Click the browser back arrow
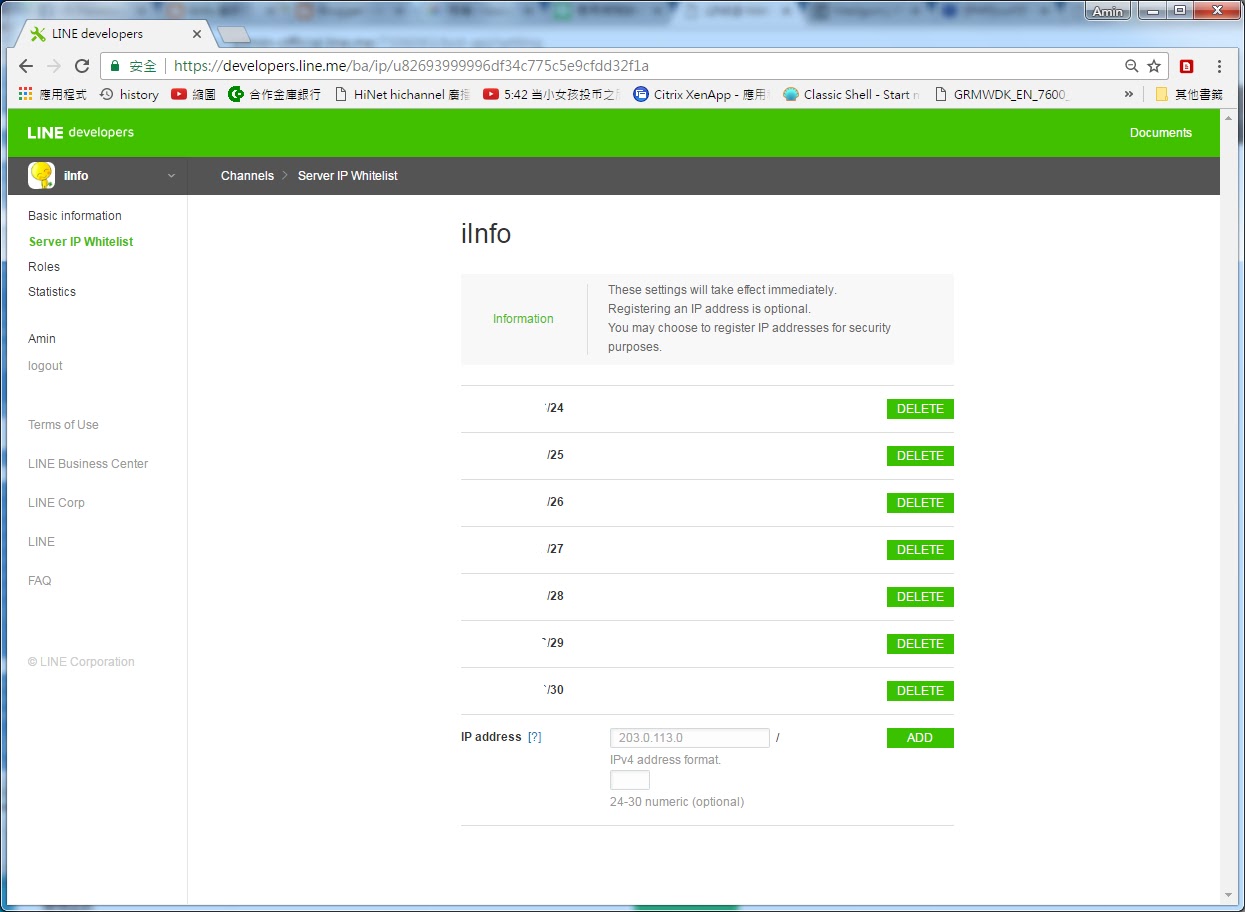Screen dimensions: 1245x912 pyautogui.click(x=26, y=66)
